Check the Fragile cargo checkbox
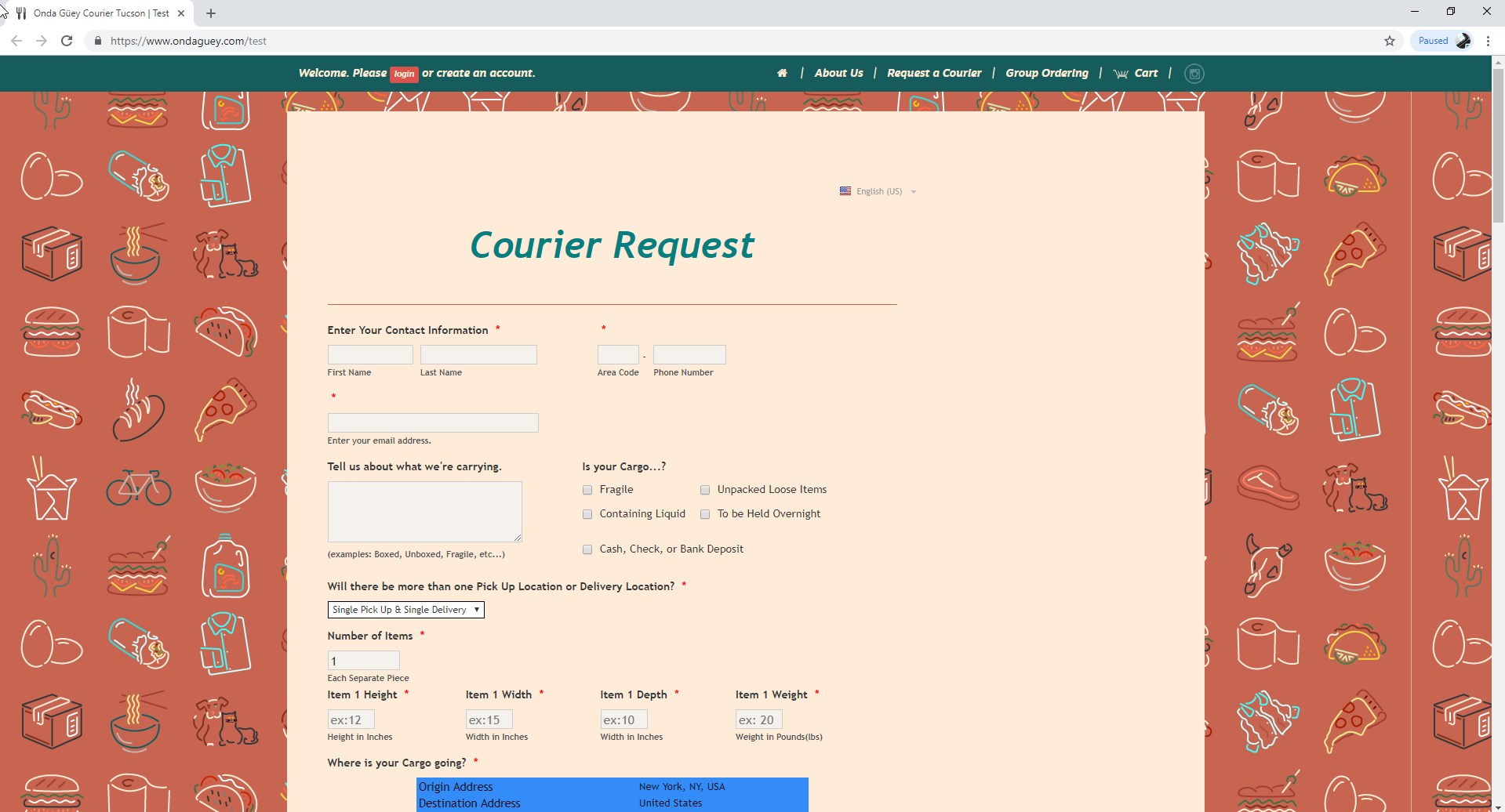Image resolution: width=1505 pixels, height=812 pixels. click(x=587, y=490)
